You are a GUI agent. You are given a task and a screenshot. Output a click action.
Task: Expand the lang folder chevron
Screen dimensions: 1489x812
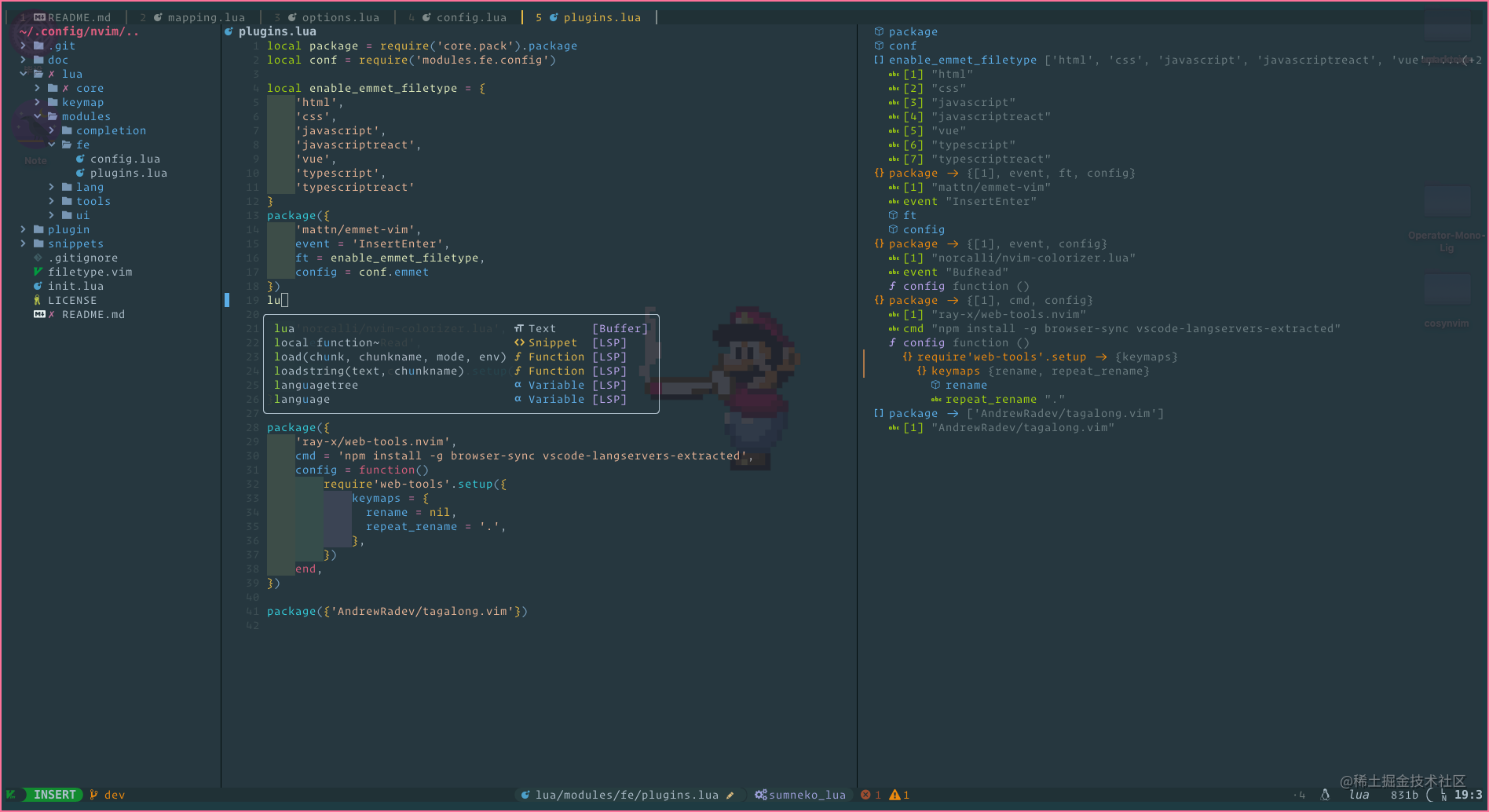click(51, 187)
